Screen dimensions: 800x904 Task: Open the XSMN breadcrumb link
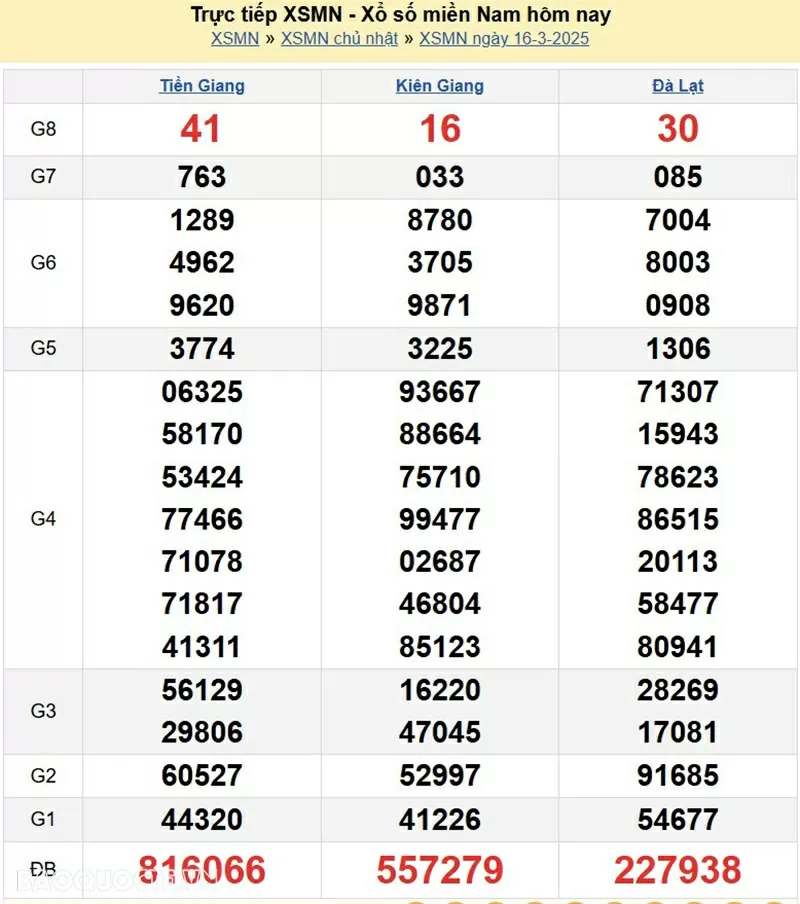point(235,39)
